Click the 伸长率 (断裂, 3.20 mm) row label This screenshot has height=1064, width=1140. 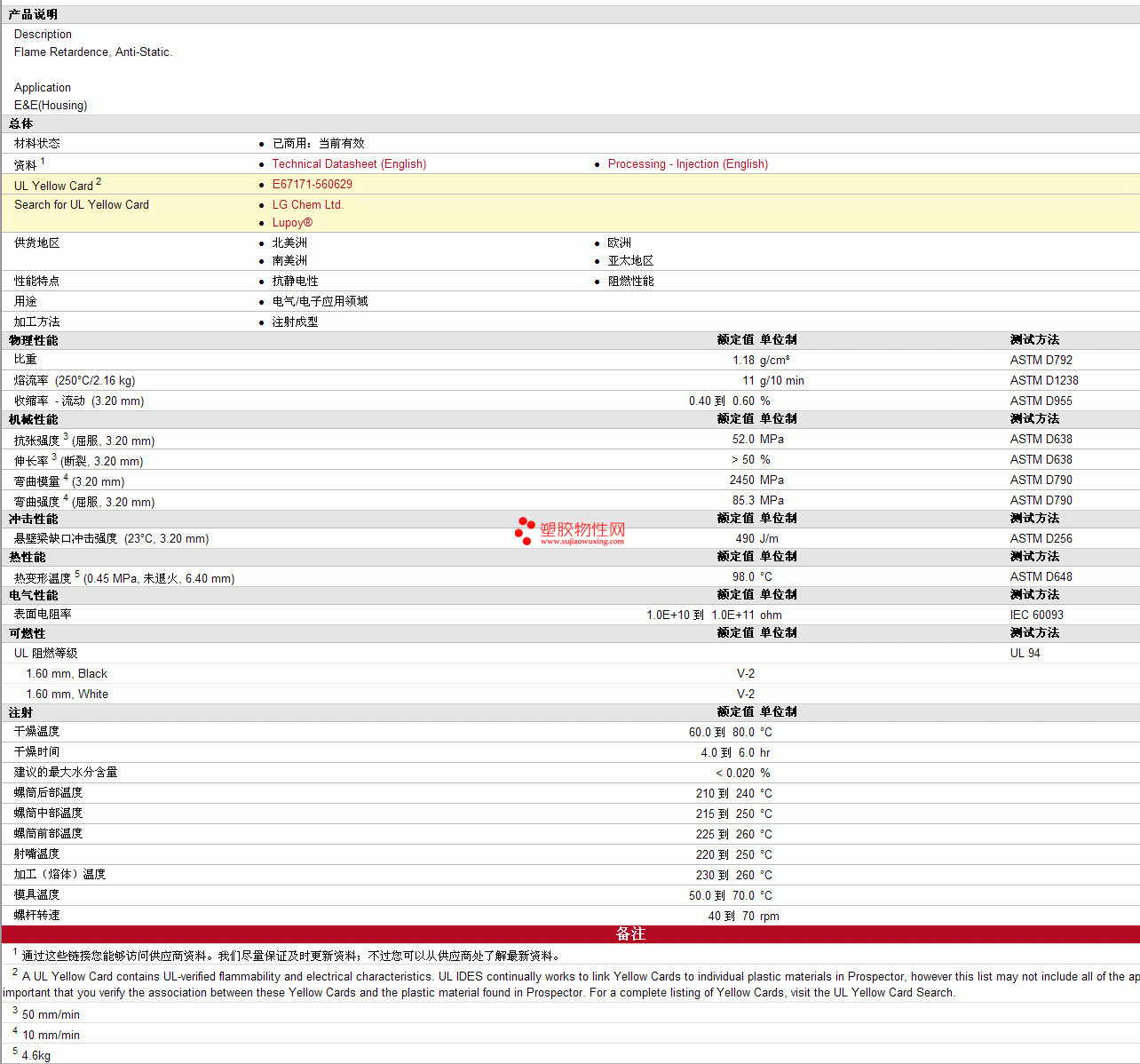[78, 461]
